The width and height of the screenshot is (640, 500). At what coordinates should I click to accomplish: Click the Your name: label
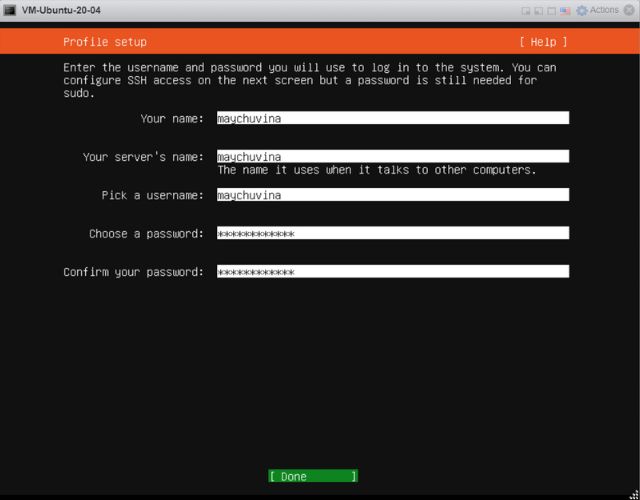coord(172,119)
